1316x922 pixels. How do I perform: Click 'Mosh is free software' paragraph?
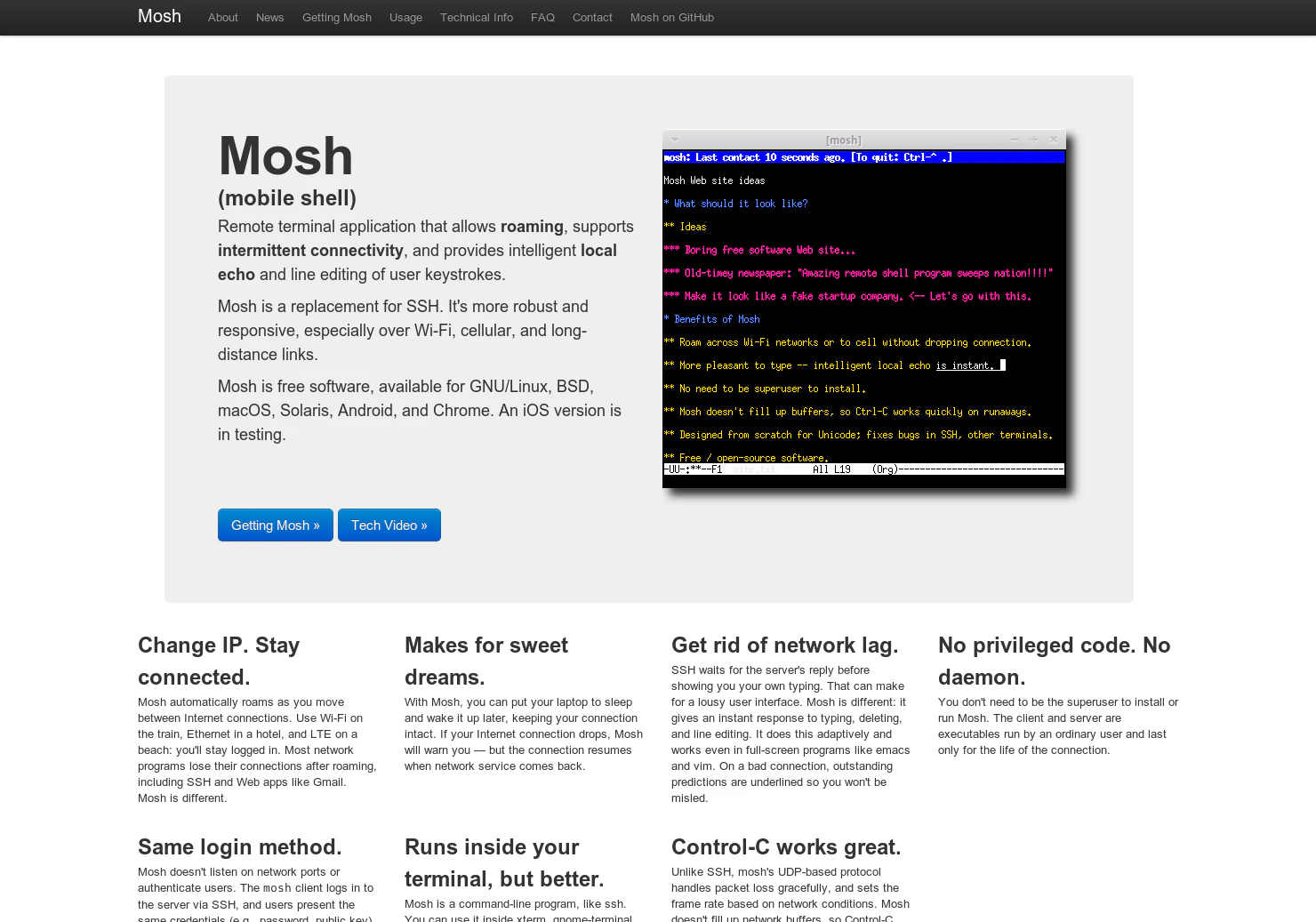[x=420, y=410]
